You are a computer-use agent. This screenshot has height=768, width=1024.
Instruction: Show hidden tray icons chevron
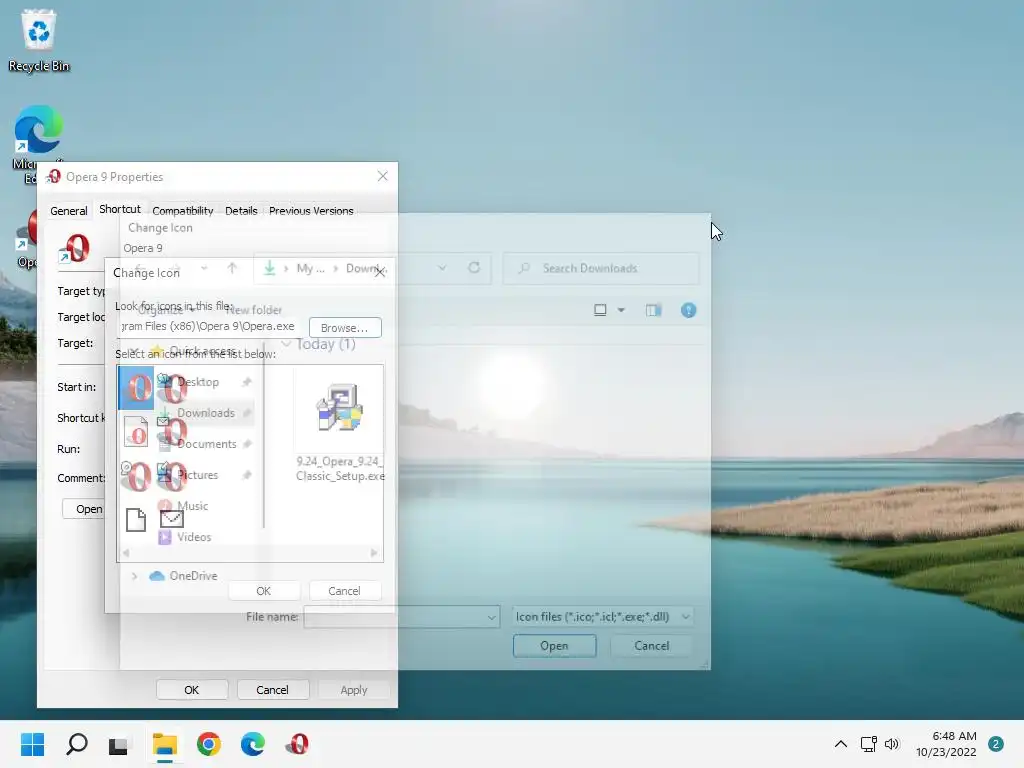click(841, 744)
